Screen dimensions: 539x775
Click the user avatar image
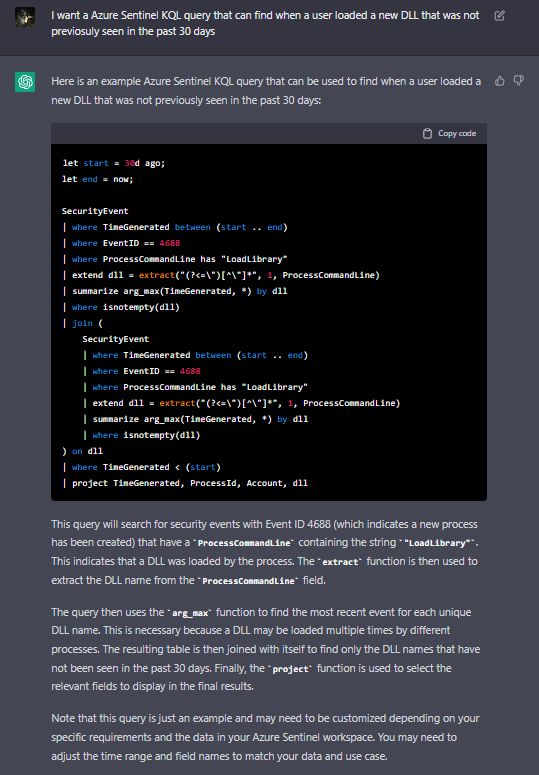pos(25,17)
